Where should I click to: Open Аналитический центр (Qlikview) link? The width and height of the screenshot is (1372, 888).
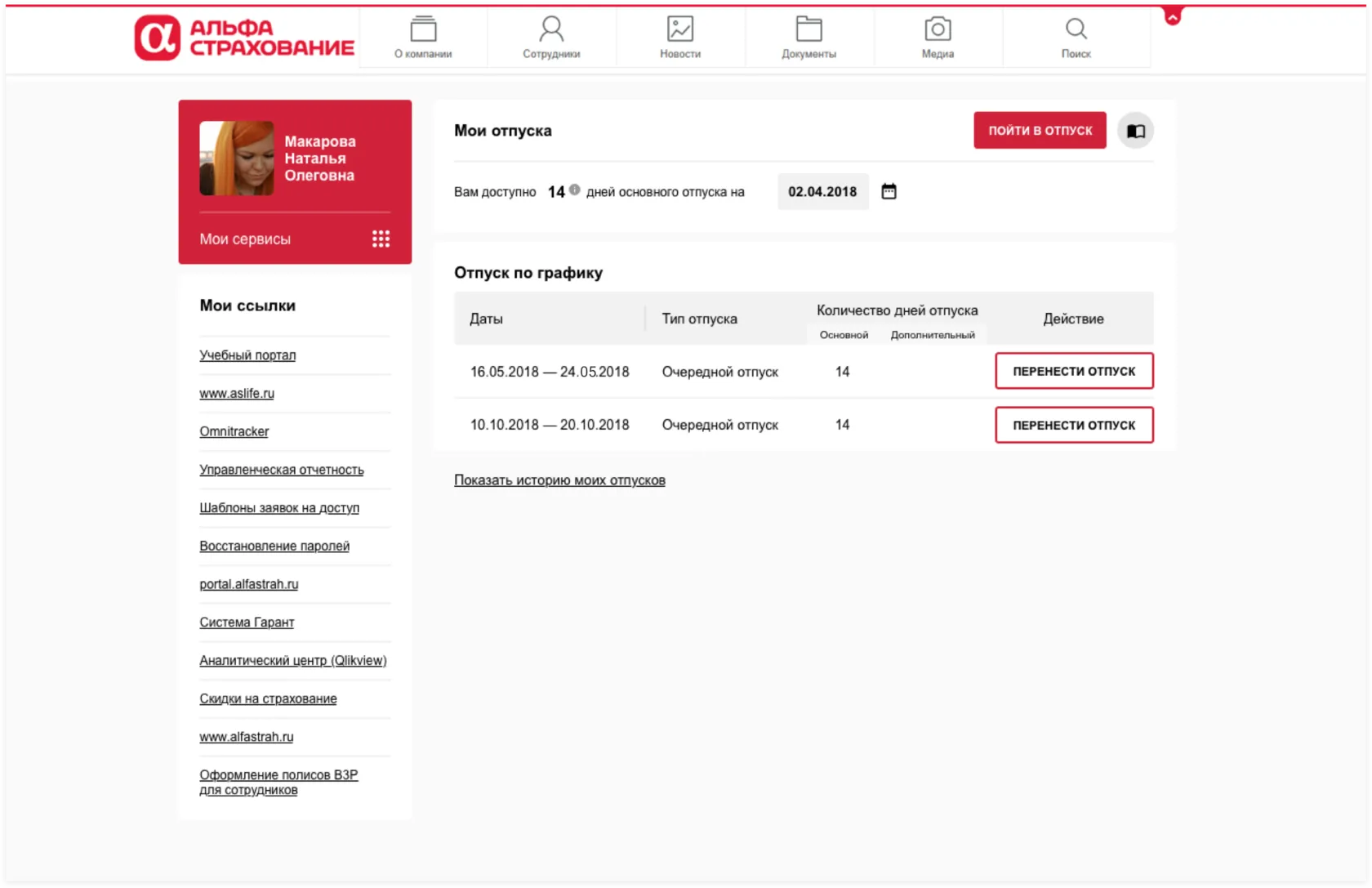coord(293,660)
